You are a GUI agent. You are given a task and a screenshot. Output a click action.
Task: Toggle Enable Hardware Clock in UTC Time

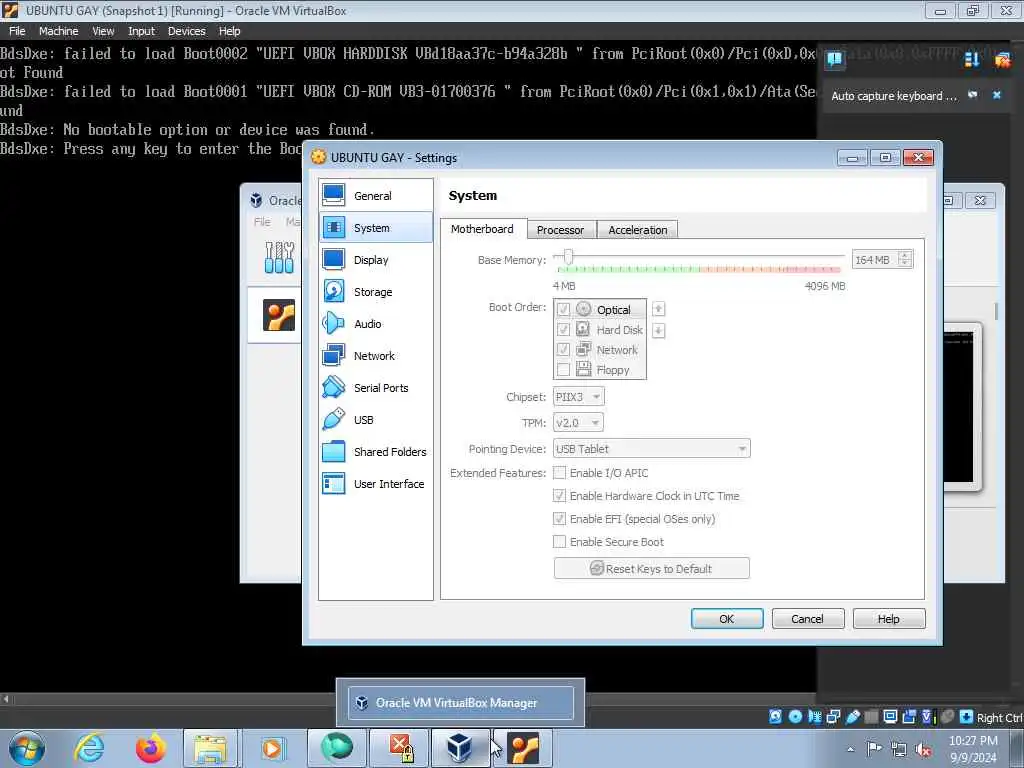click(559, 496)
